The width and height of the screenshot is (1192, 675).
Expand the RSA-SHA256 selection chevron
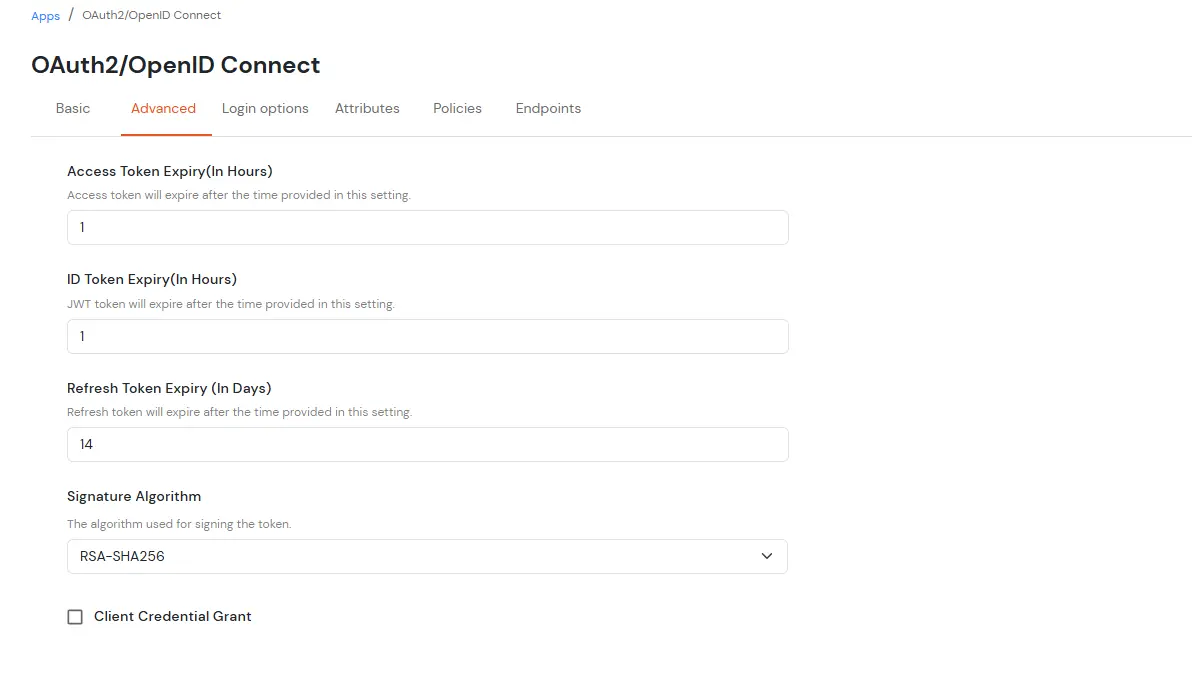click(766, 556)
